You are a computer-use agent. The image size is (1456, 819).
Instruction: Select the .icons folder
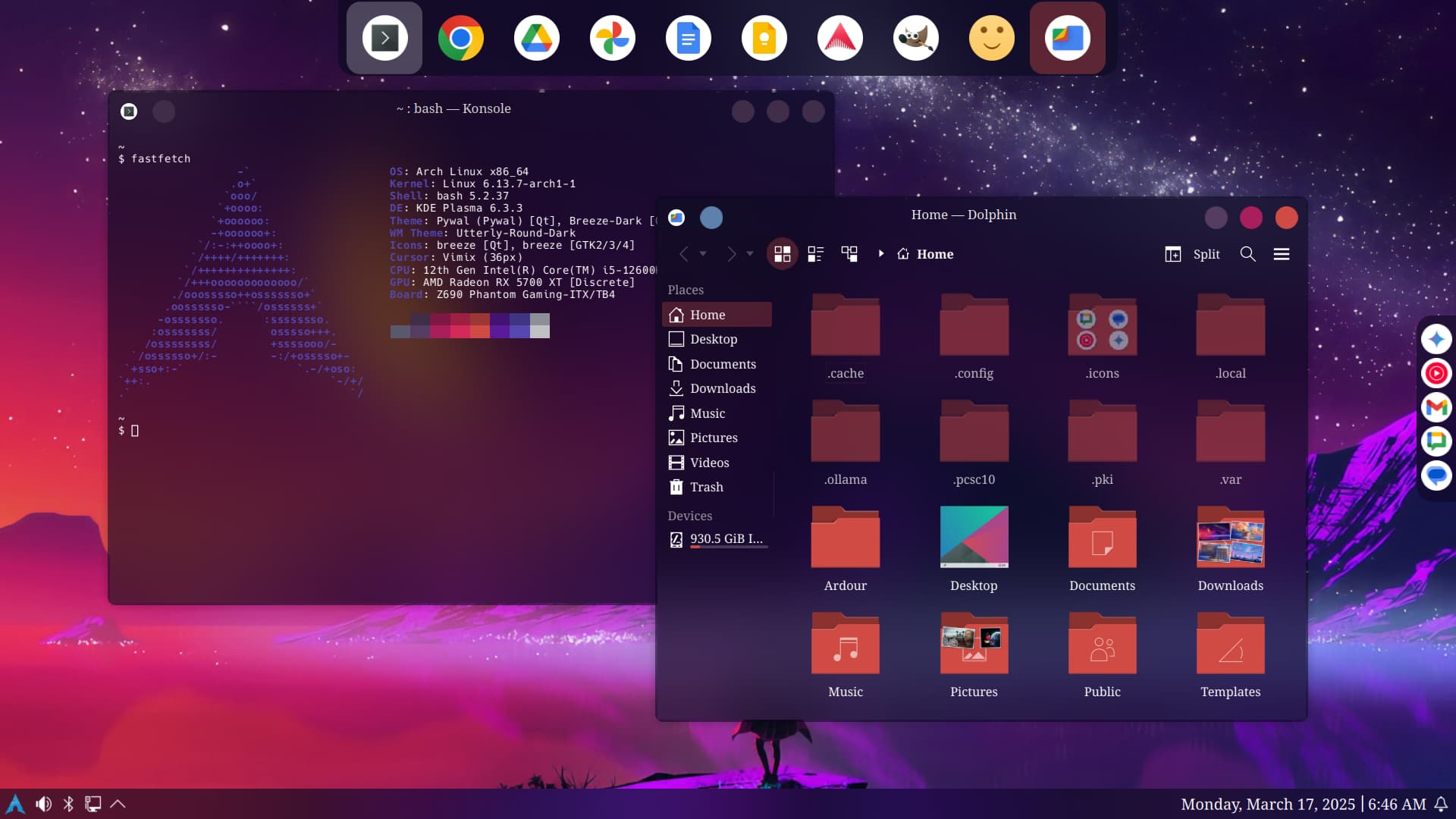1102,337
